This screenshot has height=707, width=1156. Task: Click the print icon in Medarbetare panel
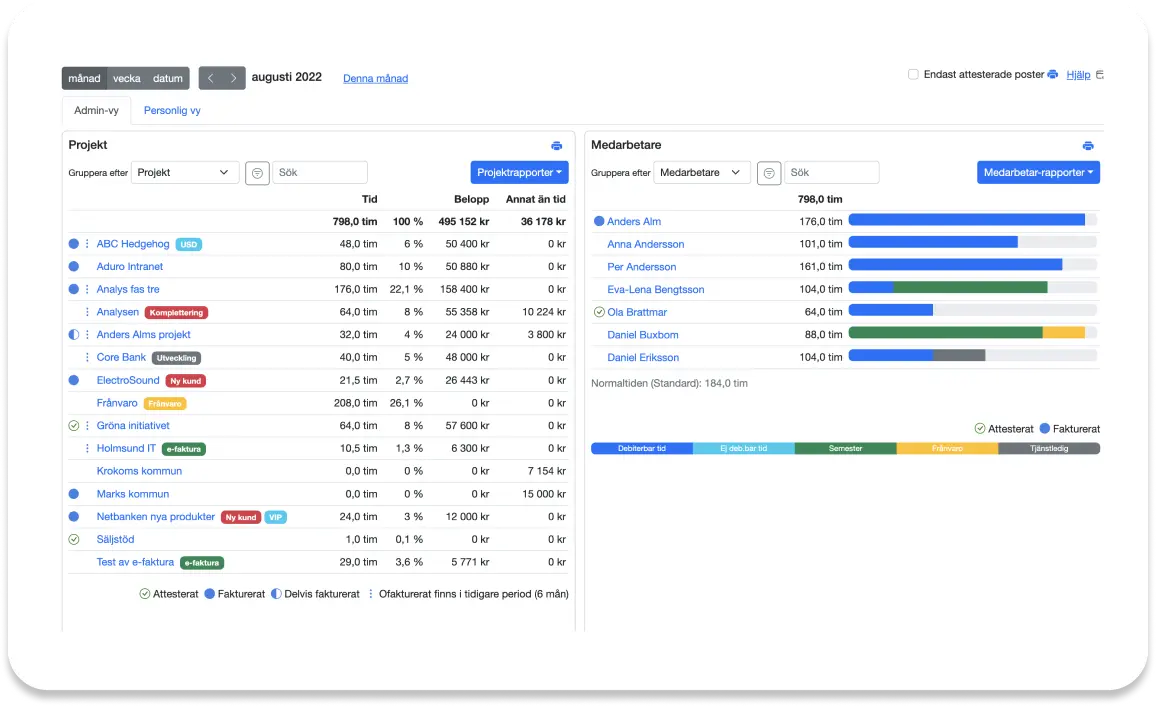[x=1088, y=146]
